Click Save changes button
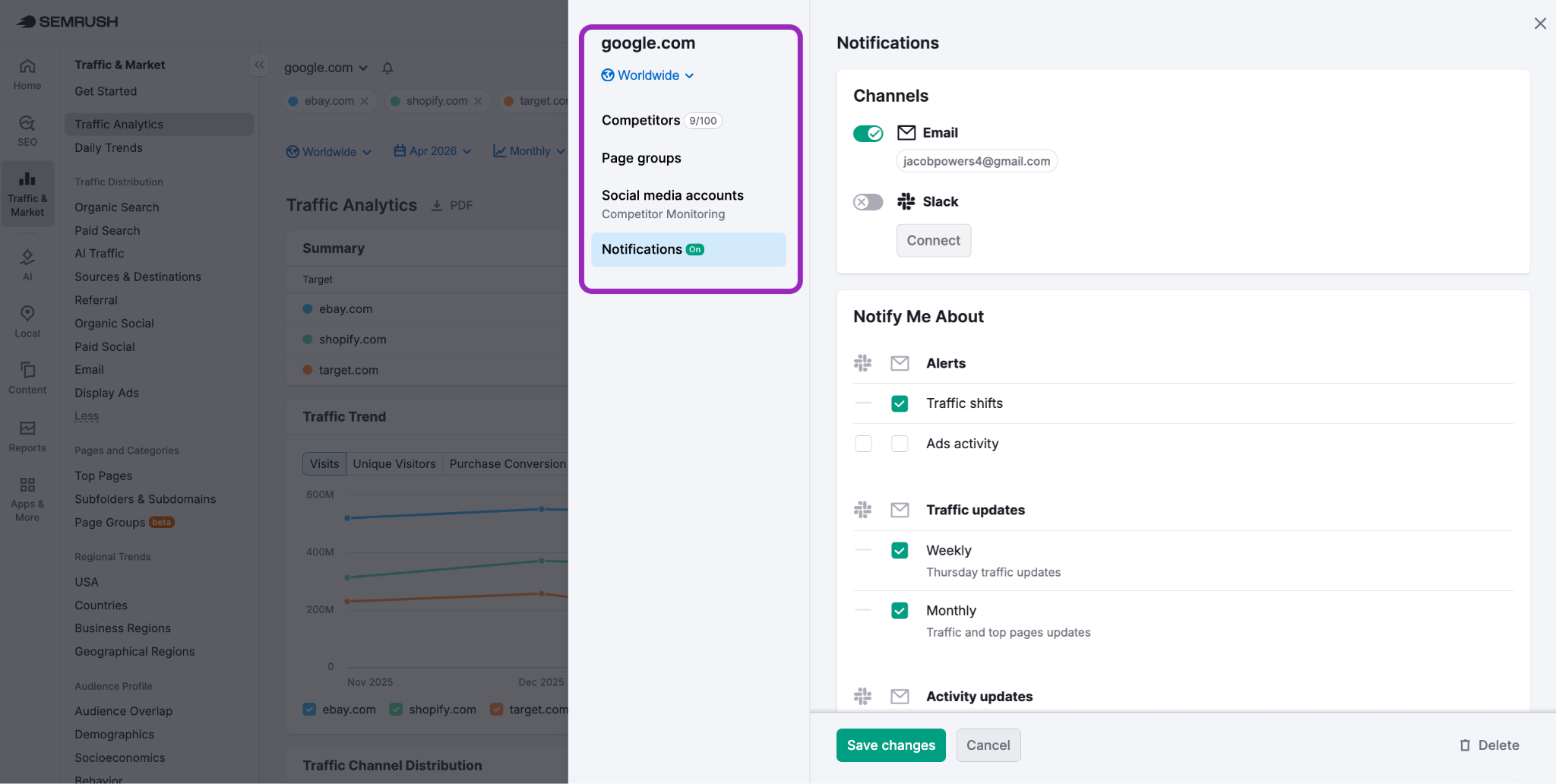 tap(891, 745)
